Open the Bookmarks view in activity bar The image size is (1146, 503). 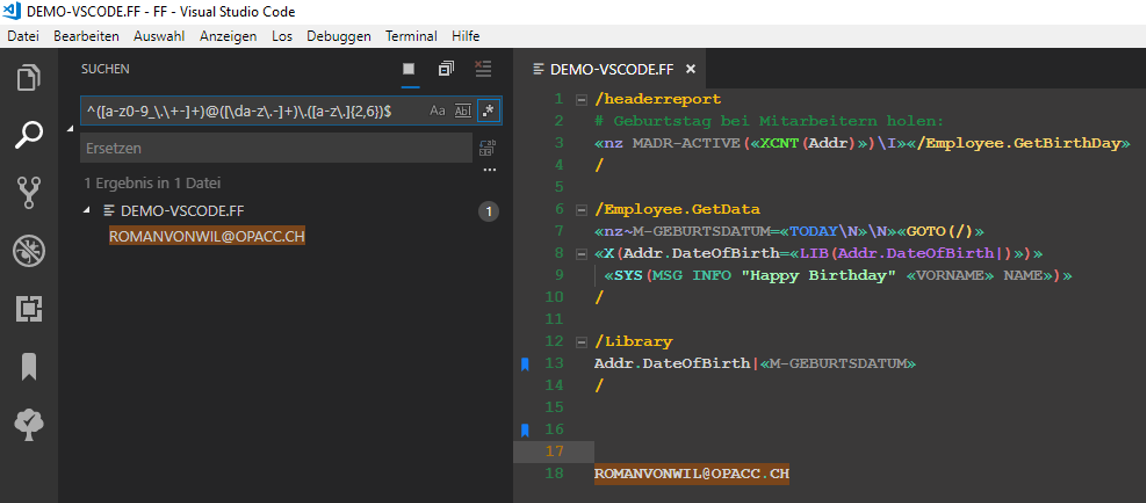(29, 367)
